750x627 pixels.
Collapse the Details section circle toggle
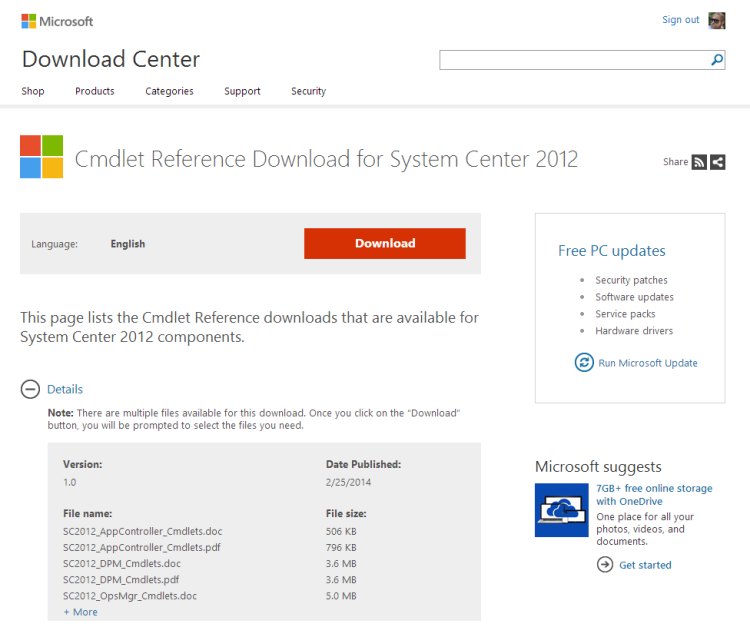click(30, 389)
